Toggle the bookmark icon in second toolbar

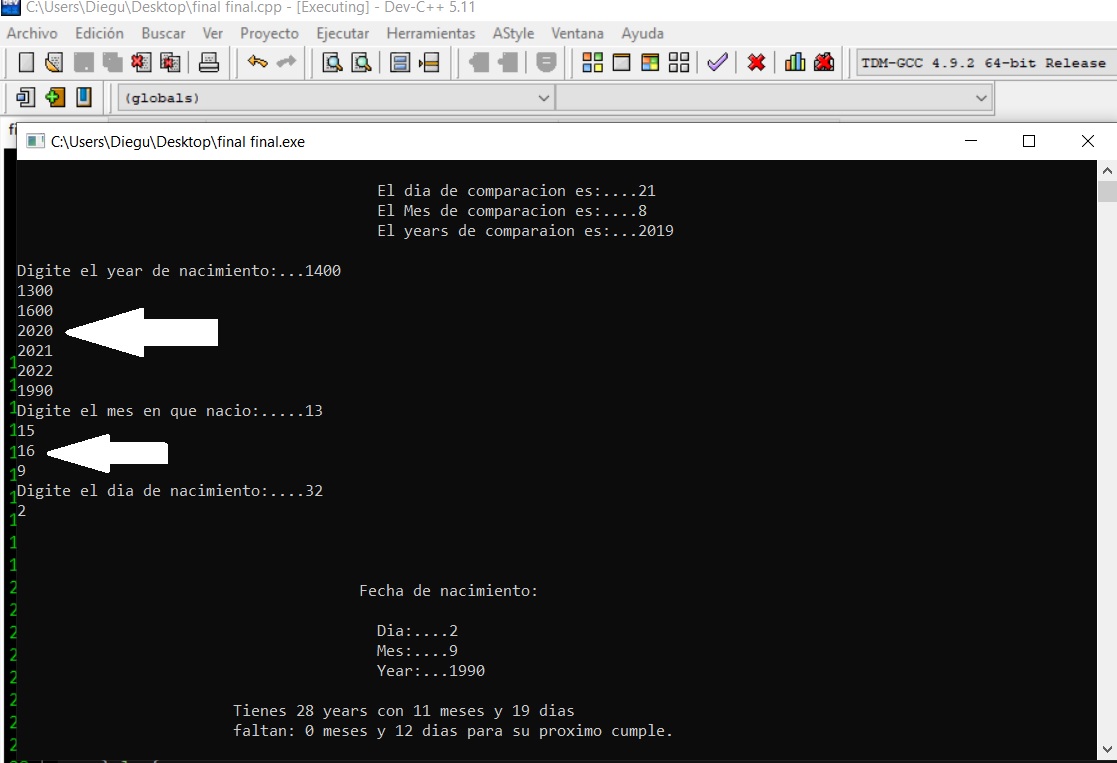(83, 97)
